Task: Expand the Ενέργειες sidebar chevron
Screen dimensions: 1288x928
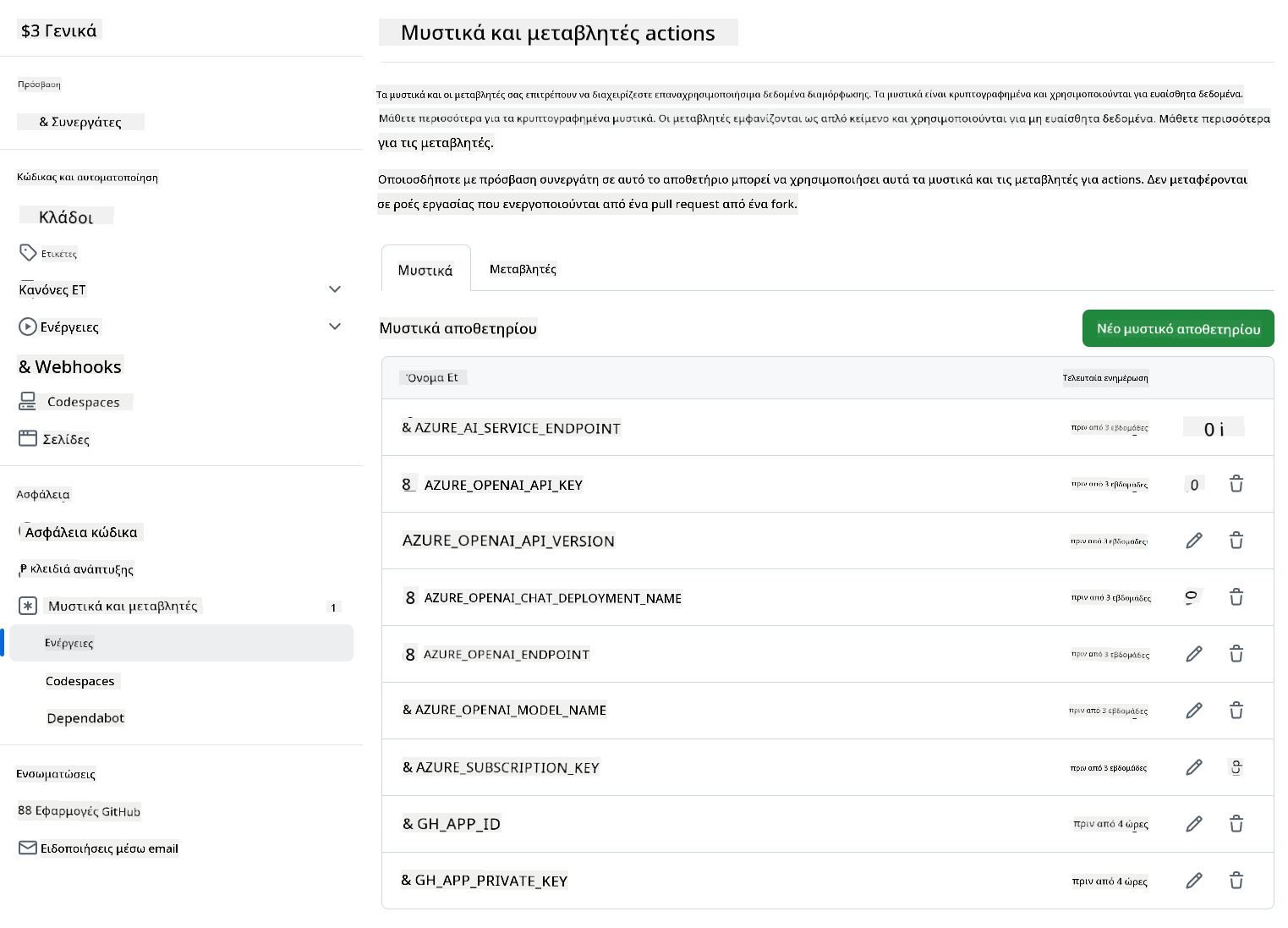Action: pyautogui.click(x=335, y=327)
